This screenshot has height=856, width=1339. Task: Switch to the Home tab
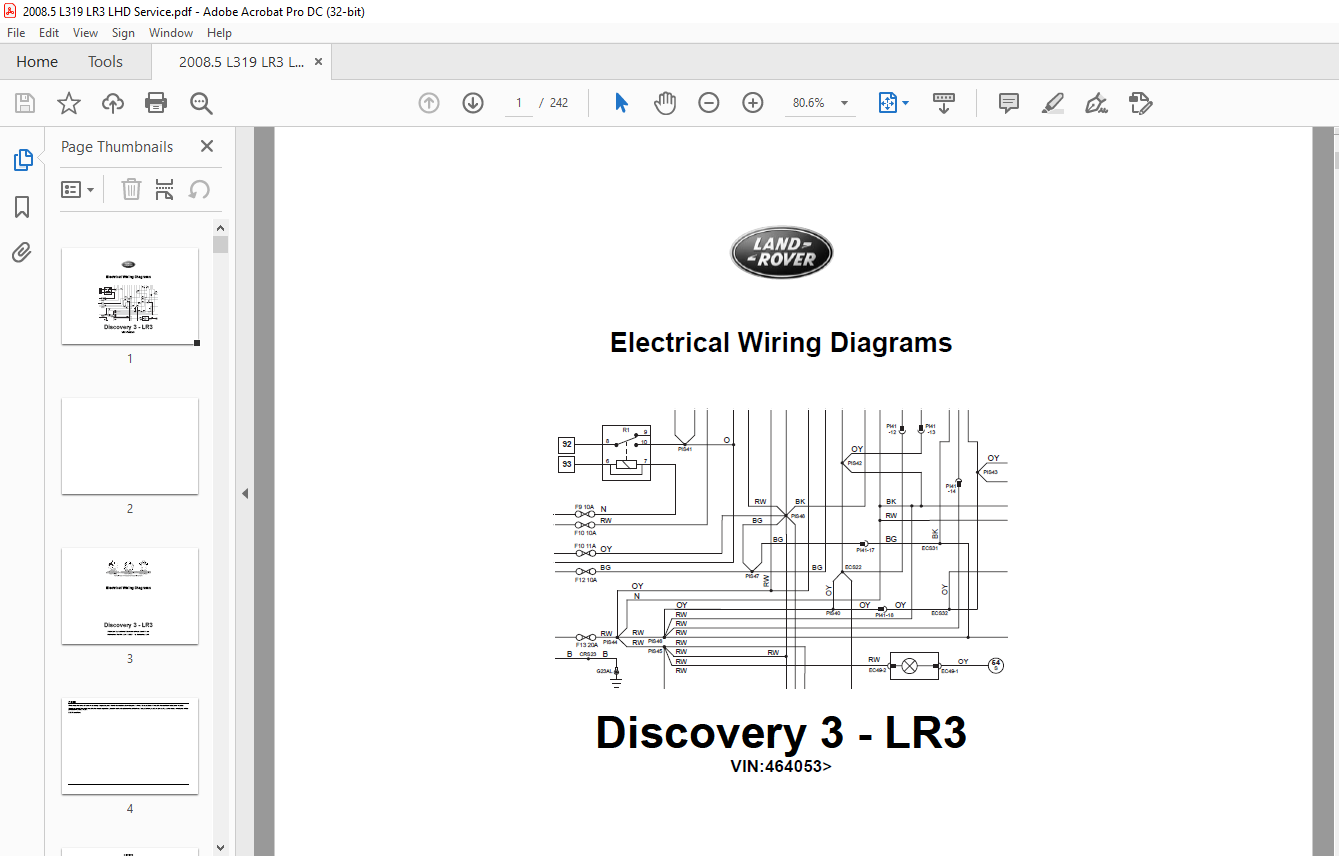(x=37, y=62)
